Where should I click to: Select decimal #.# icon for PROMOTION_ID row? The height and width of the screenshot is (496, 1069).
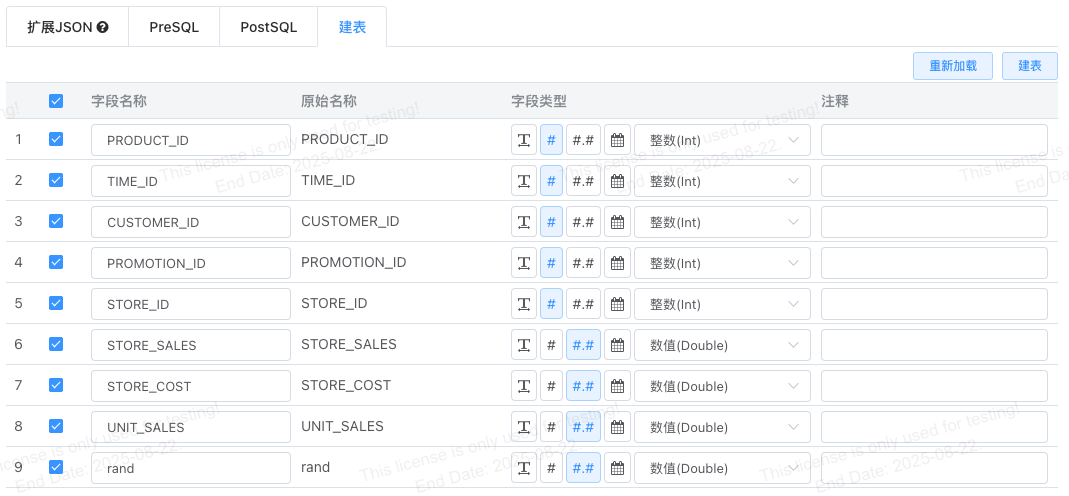[x=583, y=263]
